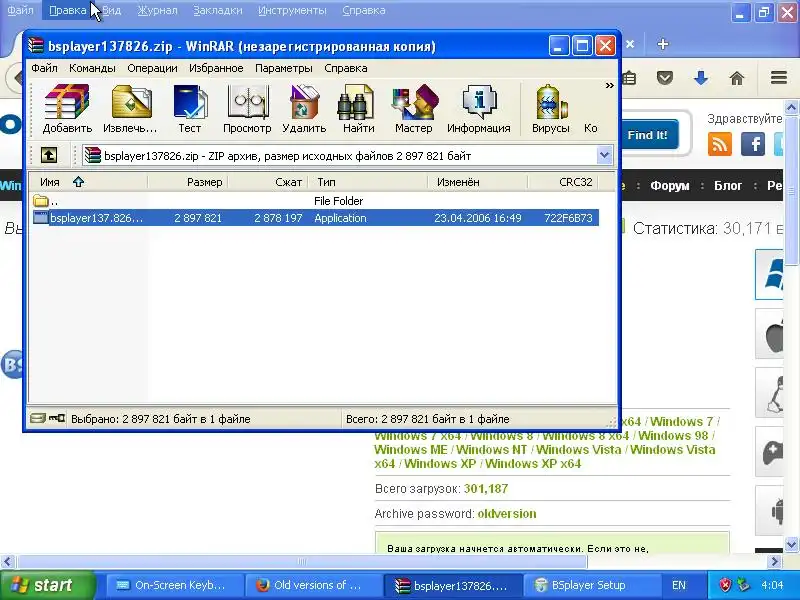This screenshot has height=600, width=800.
Task: Open Firefox downloads arrow icon
Action: 701,78
